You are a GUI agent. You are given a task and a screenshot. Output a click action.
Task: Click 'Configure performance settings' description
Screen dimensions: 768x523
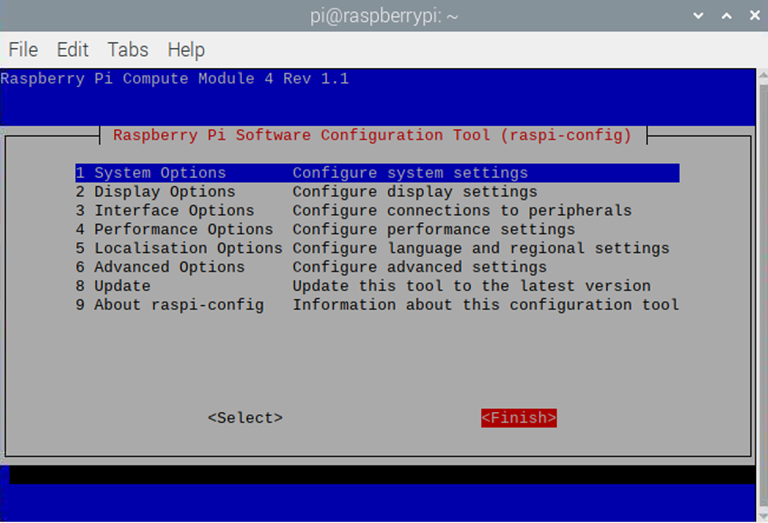(x=433, y=229)
